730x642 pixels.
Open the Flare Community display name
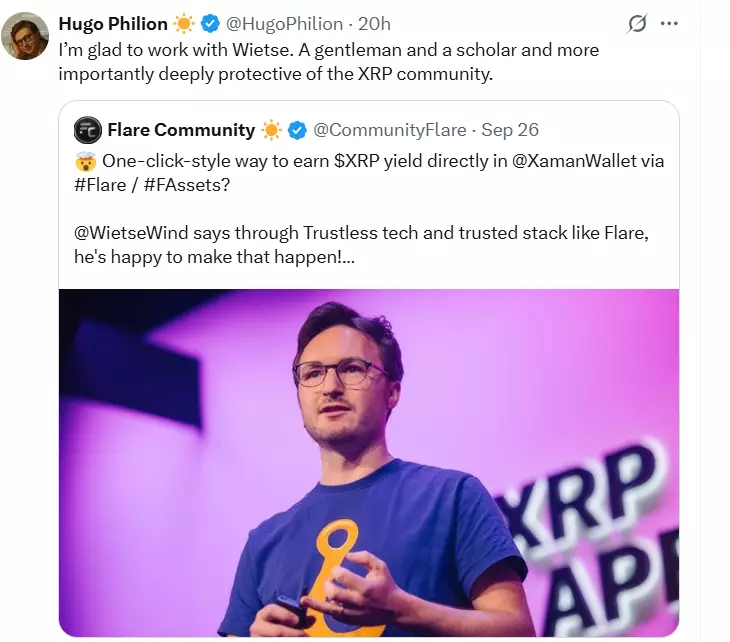pos(181,130)
